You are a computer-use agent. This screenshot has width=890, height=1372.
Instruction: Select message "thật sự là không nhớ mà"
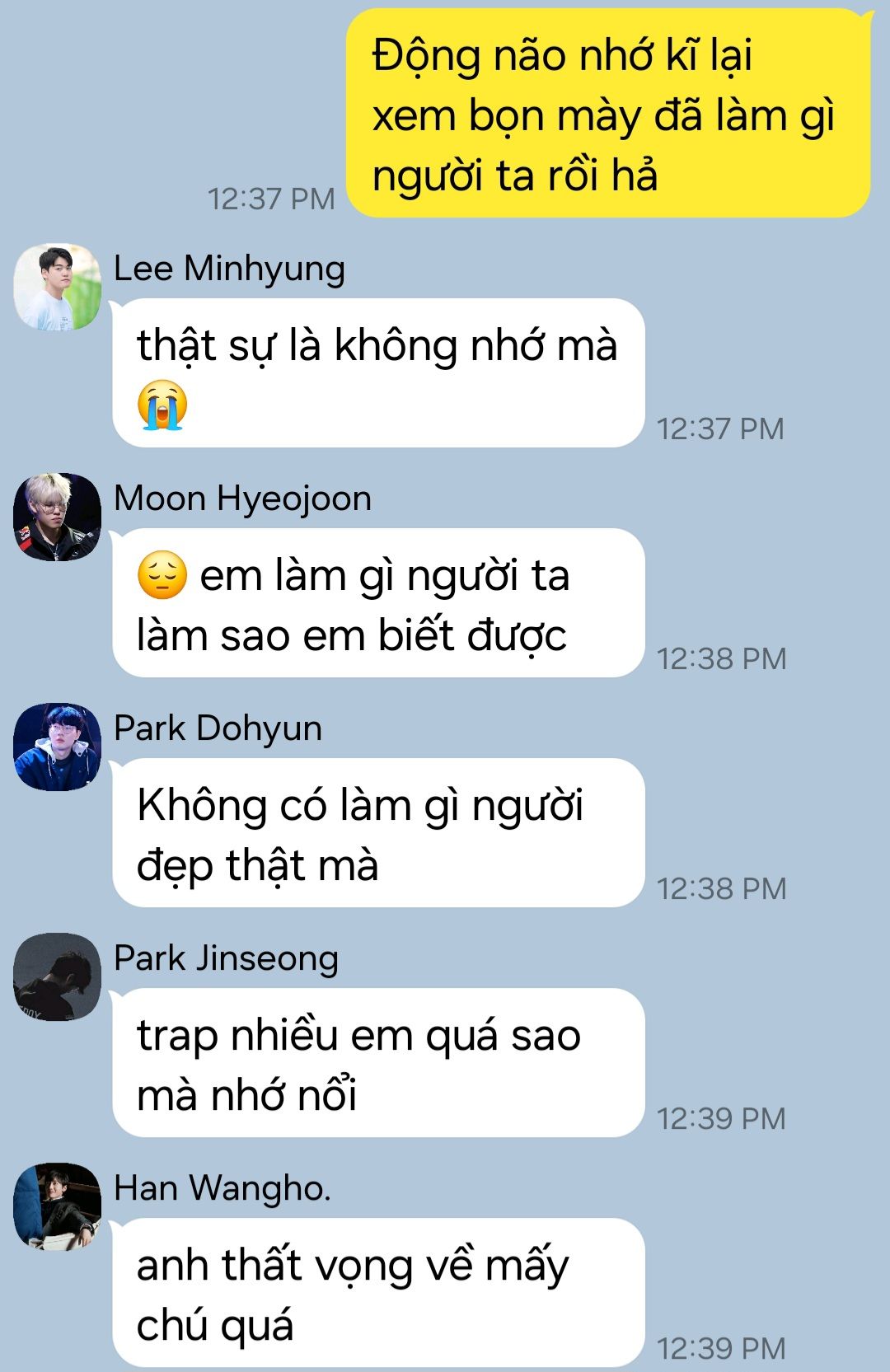[378, 373]
